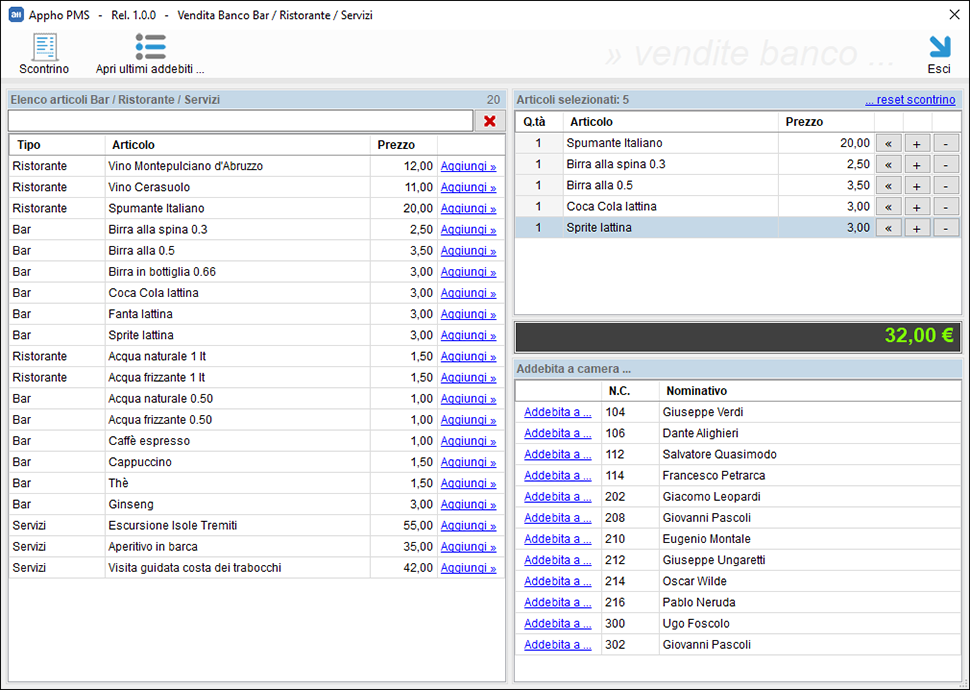Clear search with the red X icon
The image size is (970, 690).
point(490,121)
